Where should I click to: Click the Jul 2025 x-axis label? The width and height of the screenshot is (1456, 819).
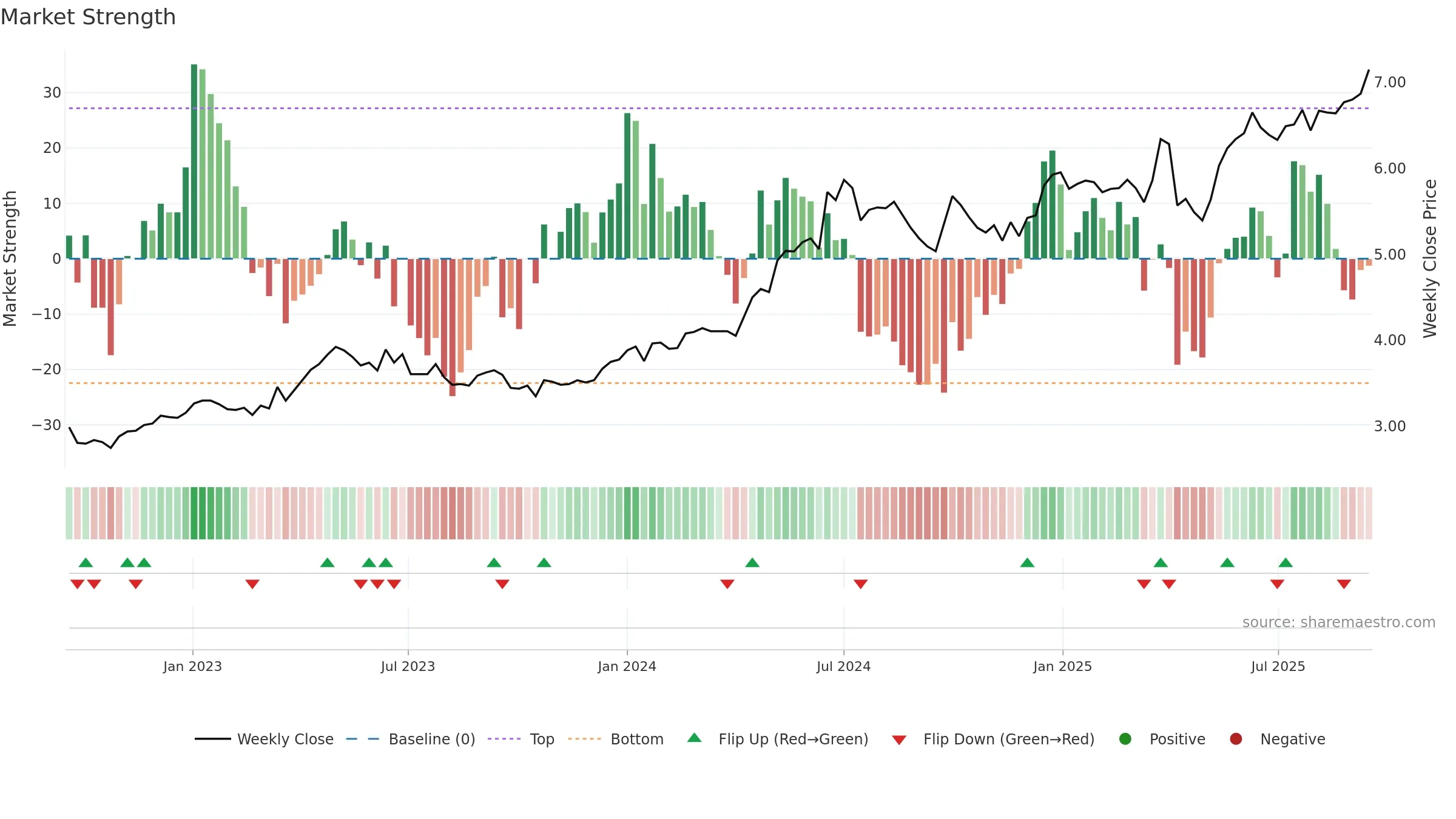click(x=1278, y=667)
